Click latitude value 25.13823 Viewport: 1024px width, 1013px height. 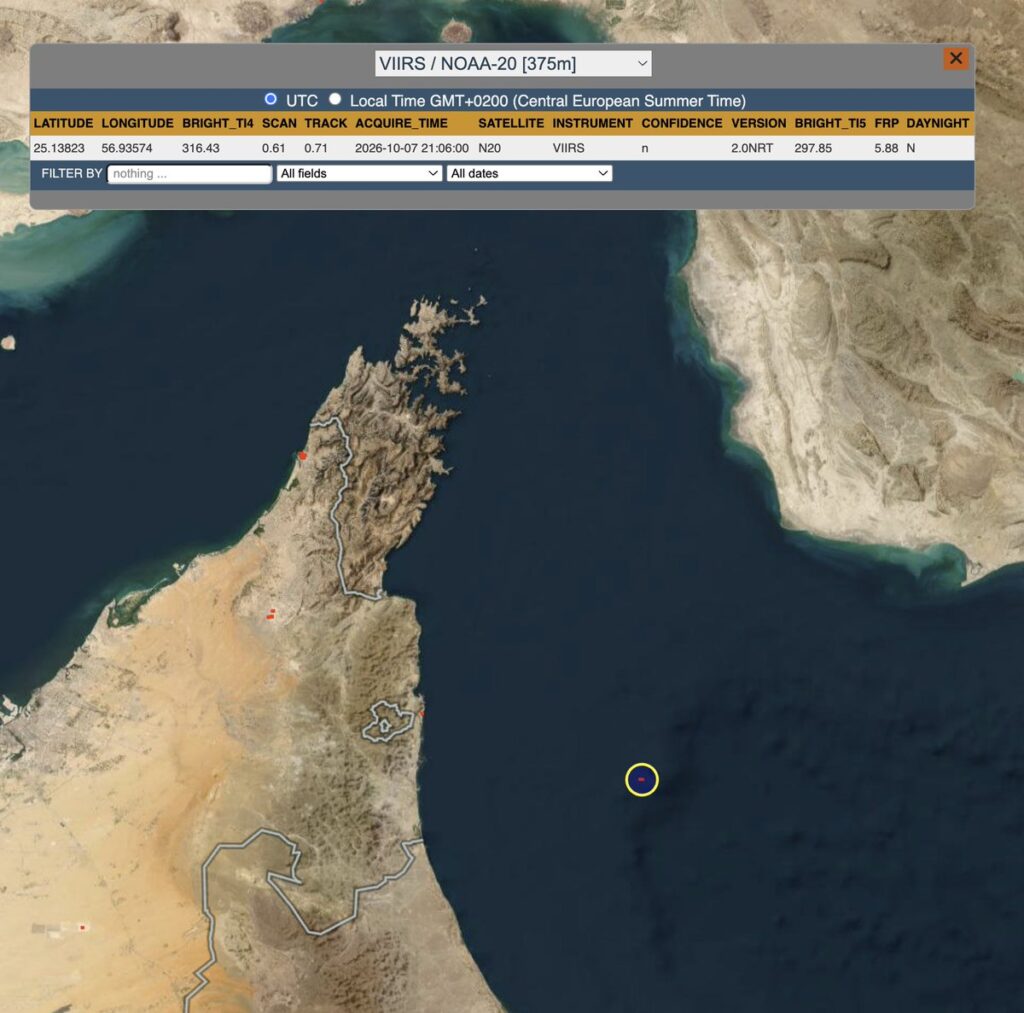point(59,148)
